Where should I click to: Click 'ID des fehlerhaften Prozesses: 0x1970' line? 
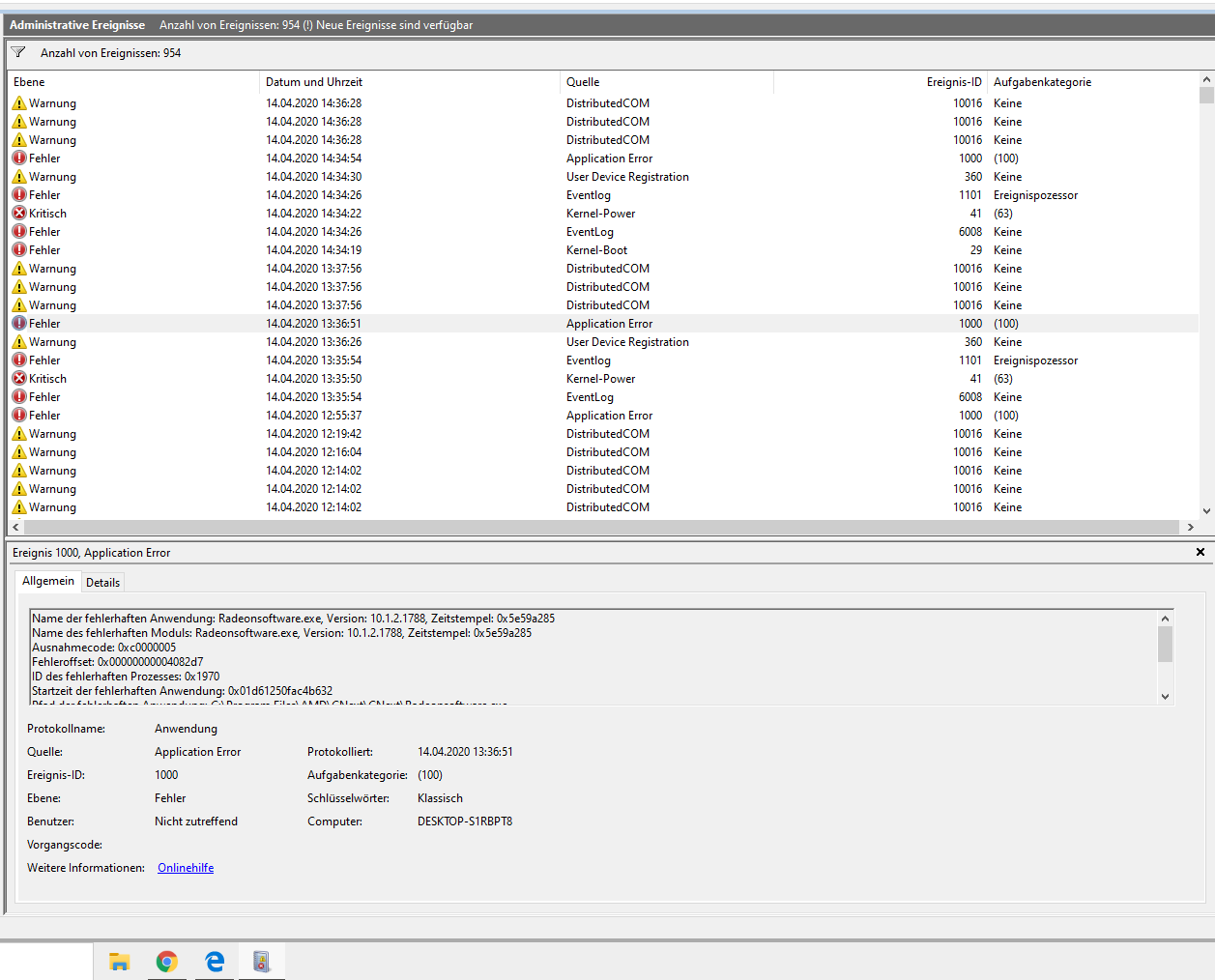tap(126, 677)
